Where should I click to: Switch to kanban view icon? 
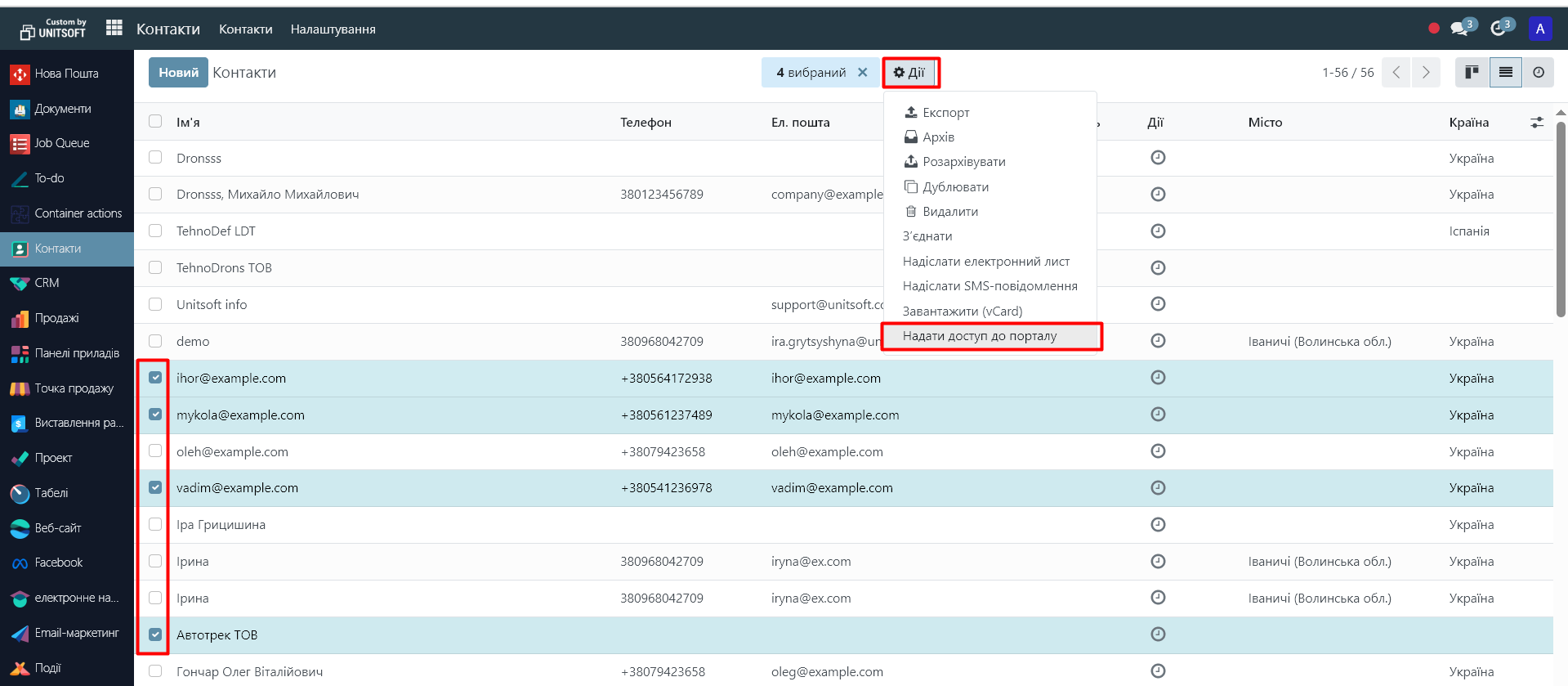pos(1472,73)
